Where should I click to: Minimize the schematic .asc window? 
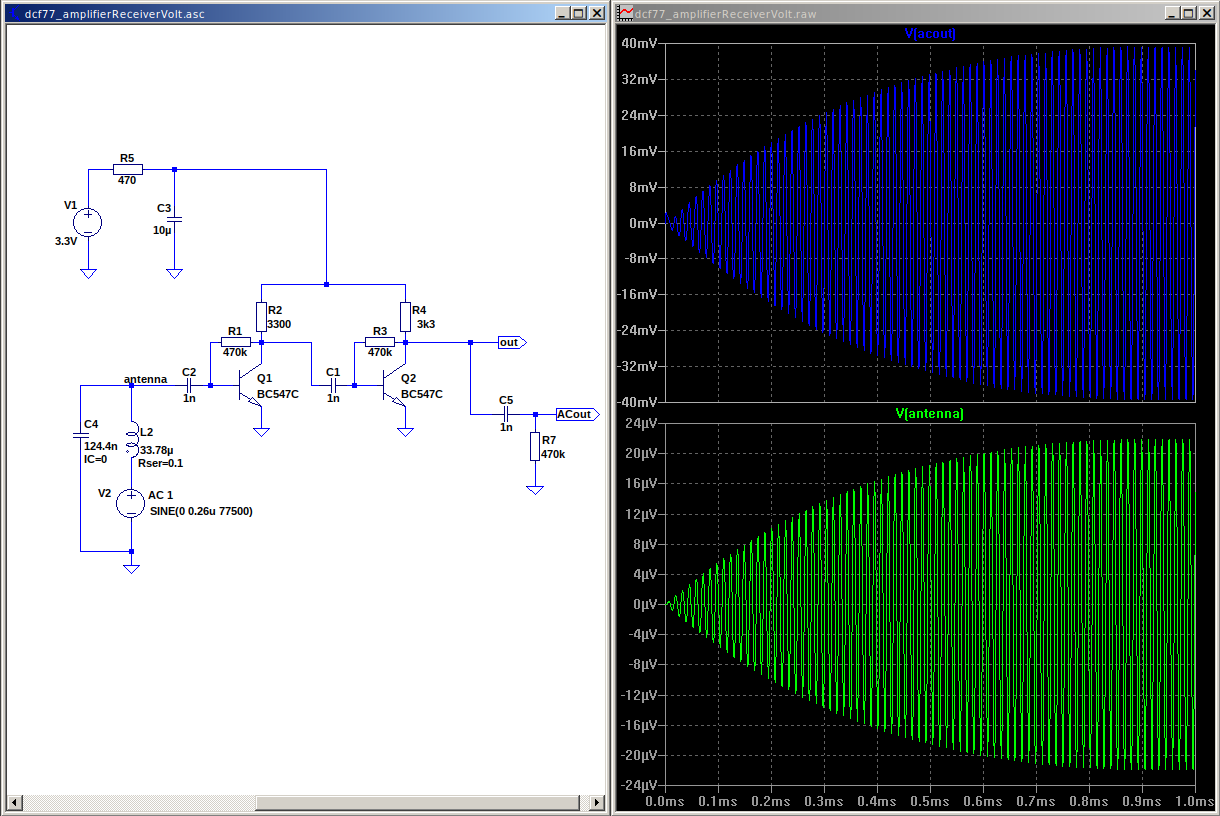click(563, 13)
